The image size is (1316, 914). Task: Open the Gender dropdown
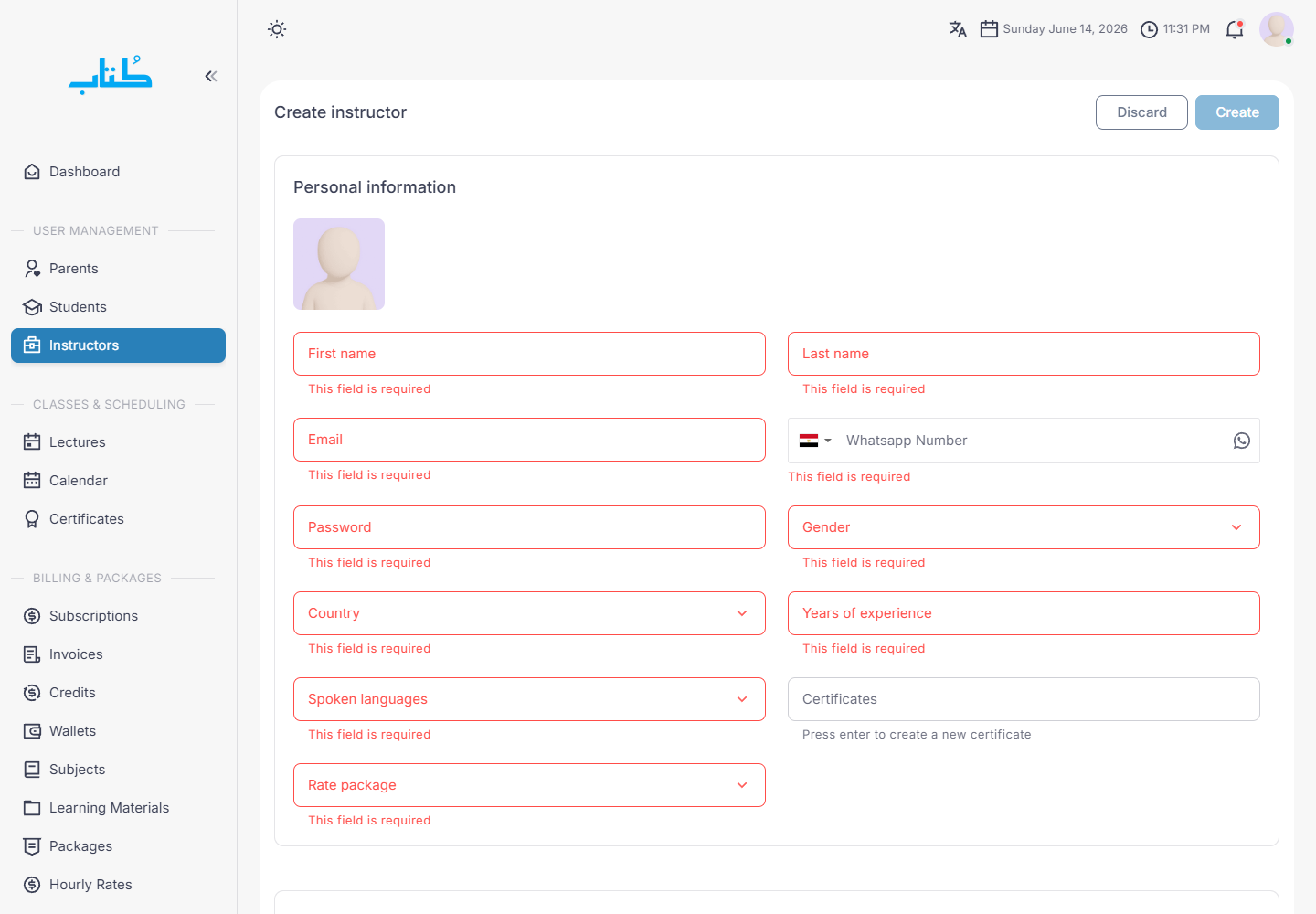1024,527
